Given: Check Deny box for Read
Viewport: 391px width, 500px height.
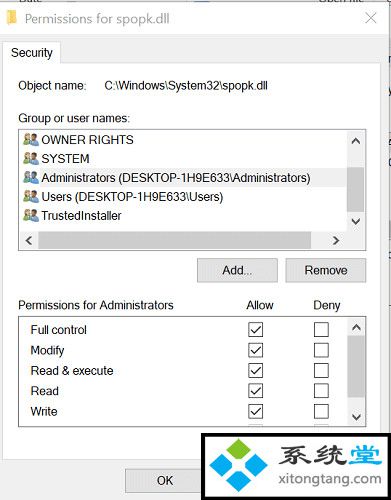Looking at the screenshot, I should pyautogui.click(x=321, y=391).
